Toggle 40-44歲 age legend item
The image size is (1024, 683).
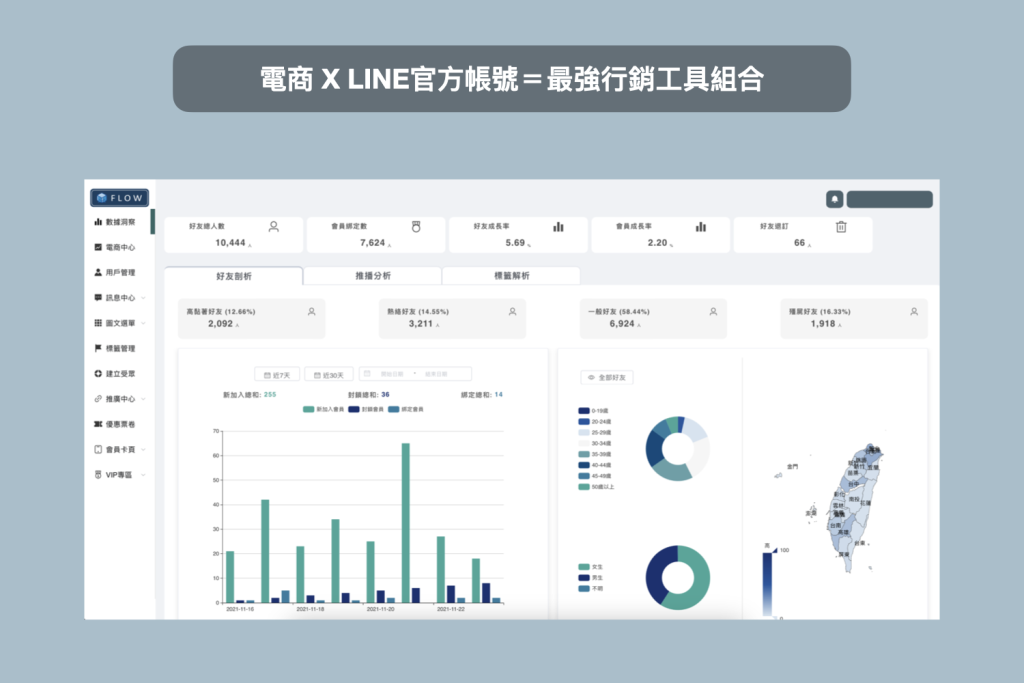point(595,465)
